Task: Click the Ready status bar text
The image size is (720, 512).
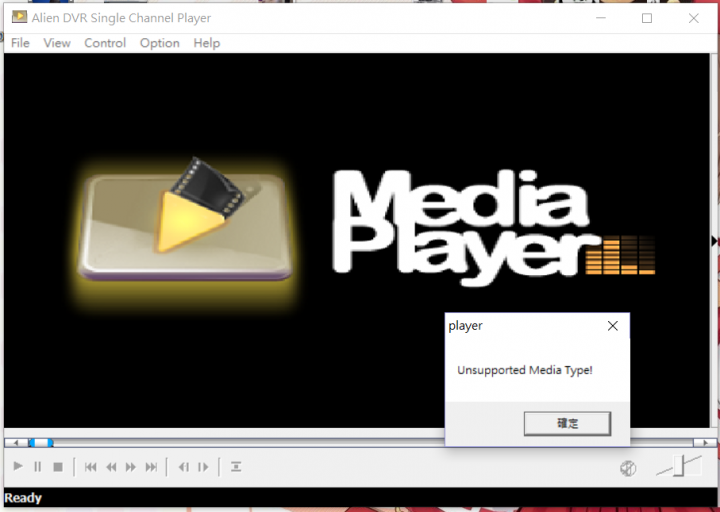Action: click(23, 498)
